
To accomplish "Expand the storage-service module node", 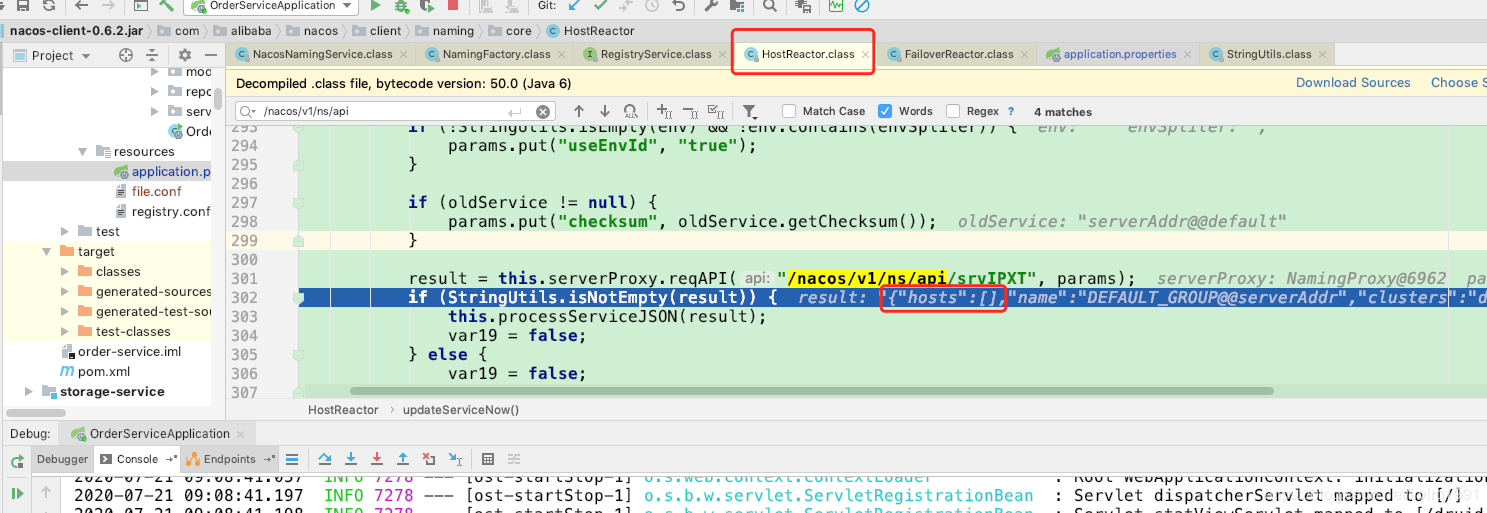I will point(29,392).
